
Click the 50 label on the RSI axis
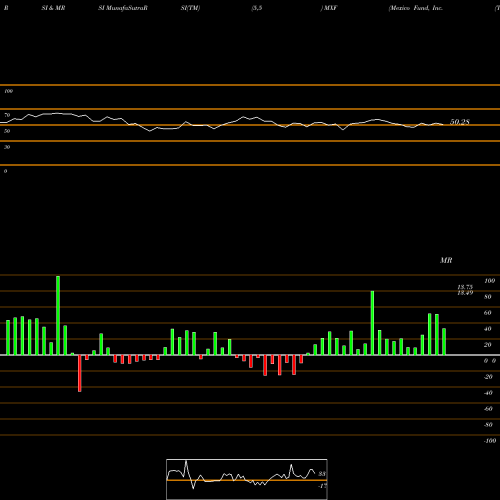7,131
